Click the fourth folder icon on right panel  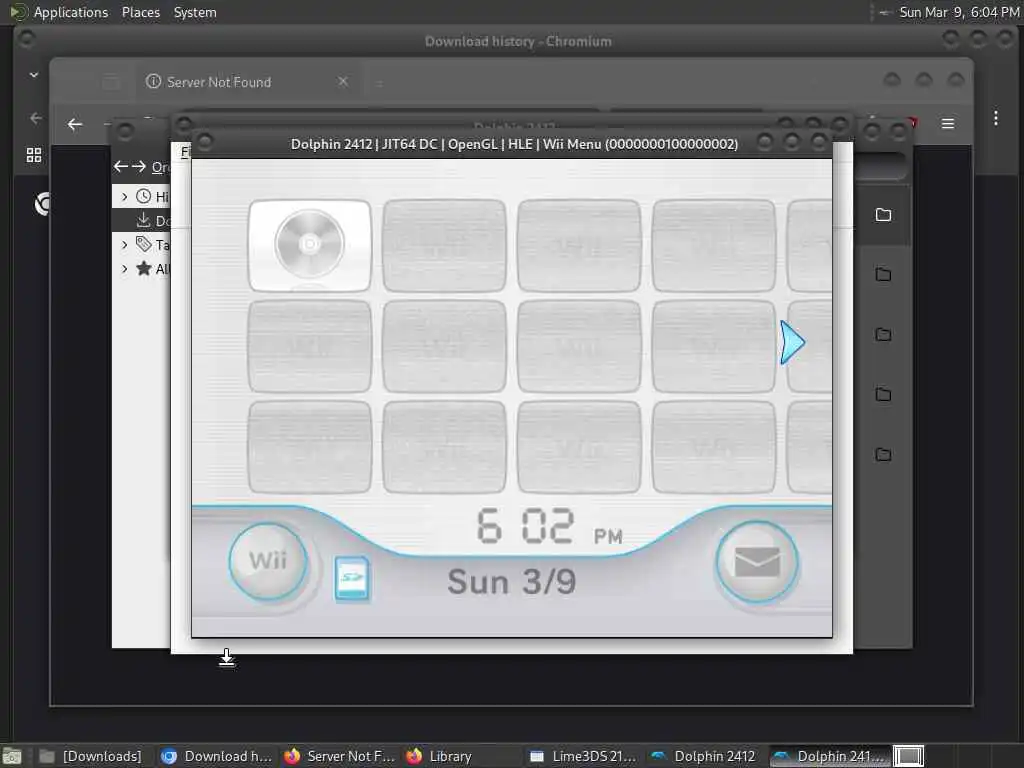click(883, 395)
